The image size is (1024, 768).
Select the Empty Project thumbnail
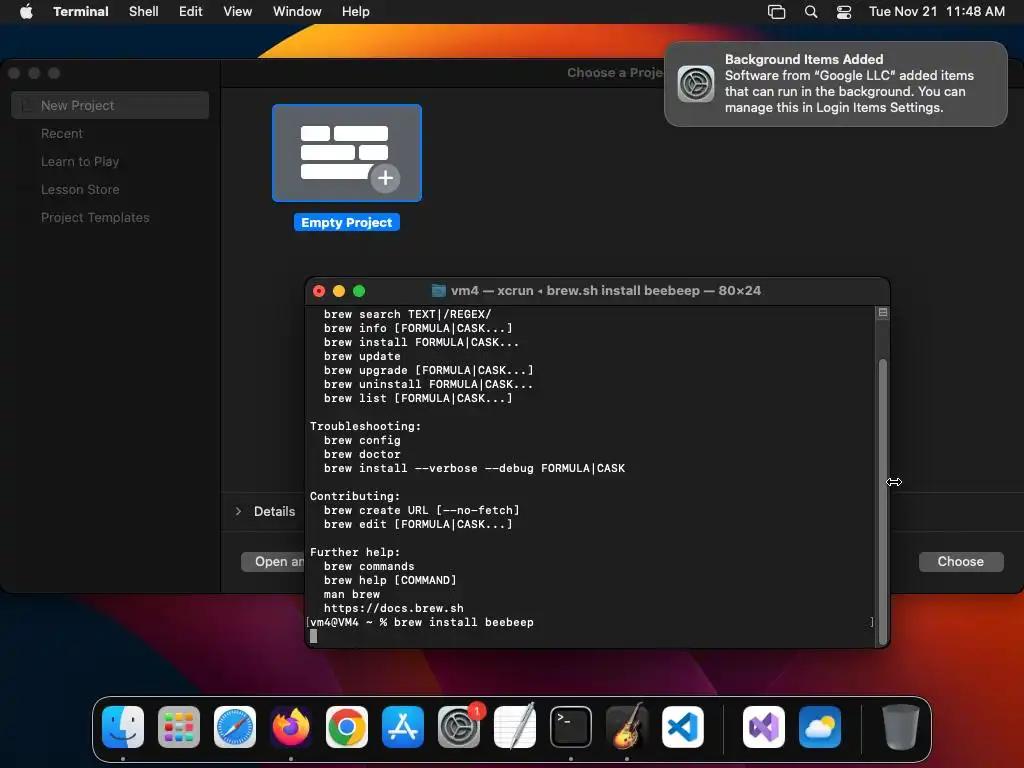coord(347,153)
